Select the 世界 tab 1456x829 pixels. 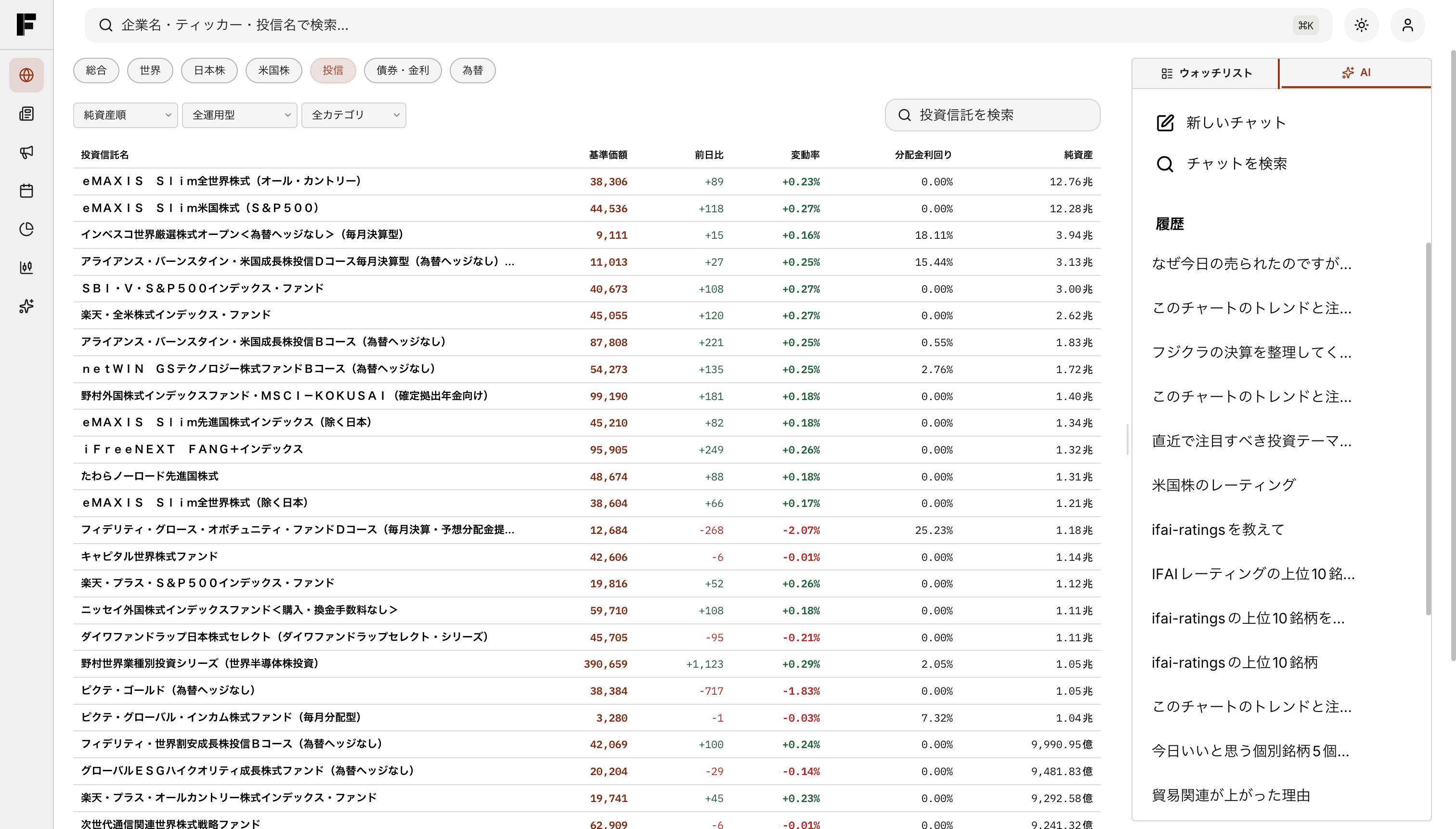[150, 71]
